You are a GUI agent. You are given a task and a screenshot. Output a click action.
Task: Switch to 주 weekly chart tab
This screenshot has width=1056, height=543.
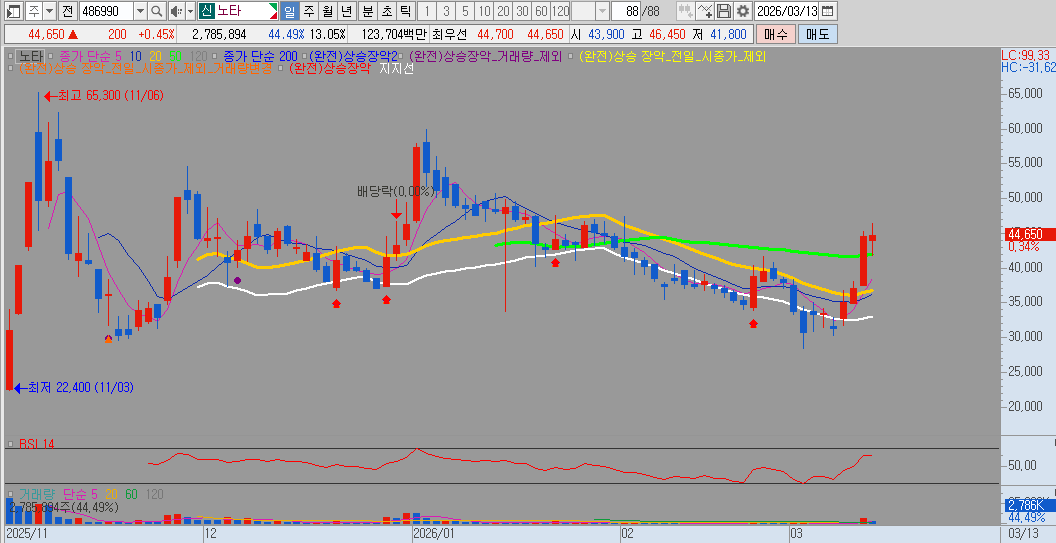click(x=308, y=11)
